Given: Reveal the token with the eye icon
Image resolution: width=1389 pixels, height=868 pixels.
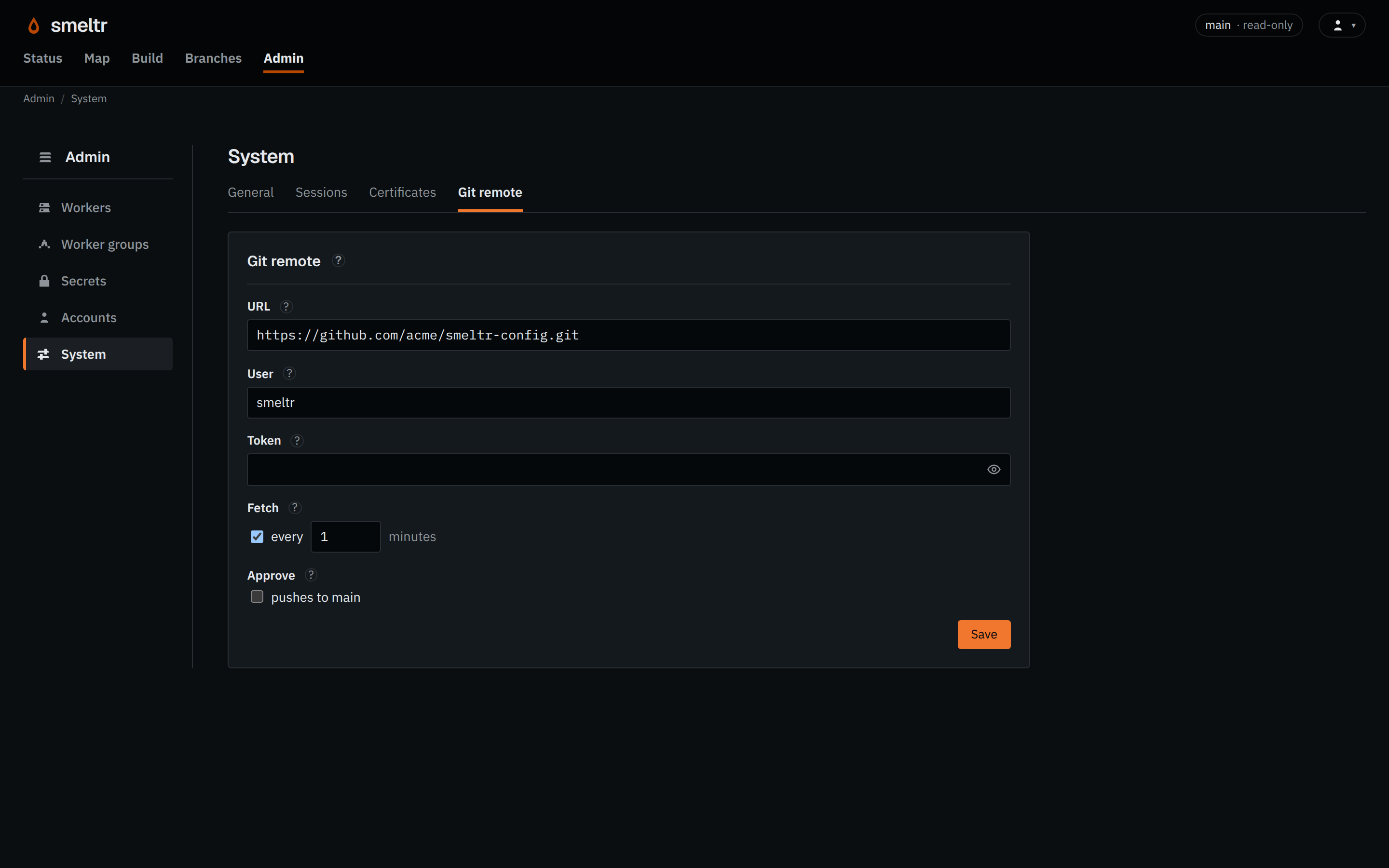Looking at the screenshot, I should click(x=994, y=470).
